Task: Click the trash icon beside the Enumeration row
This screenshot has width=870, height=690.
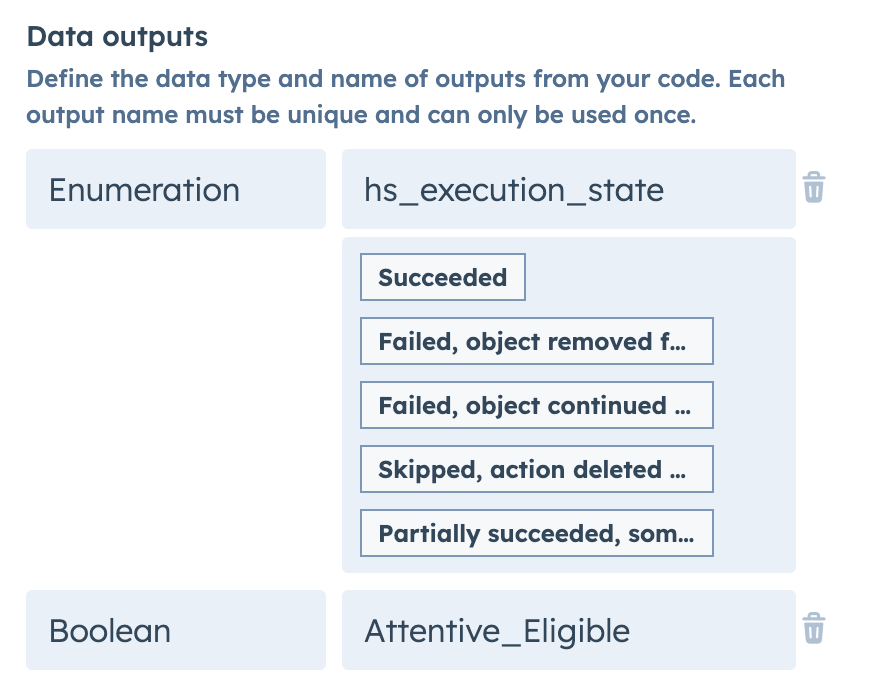Action: click(x=813, y=187)
